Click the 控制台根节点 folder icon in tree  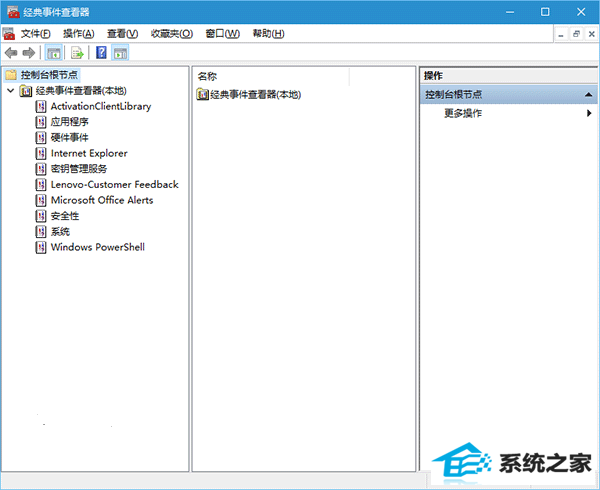[11, 75]
